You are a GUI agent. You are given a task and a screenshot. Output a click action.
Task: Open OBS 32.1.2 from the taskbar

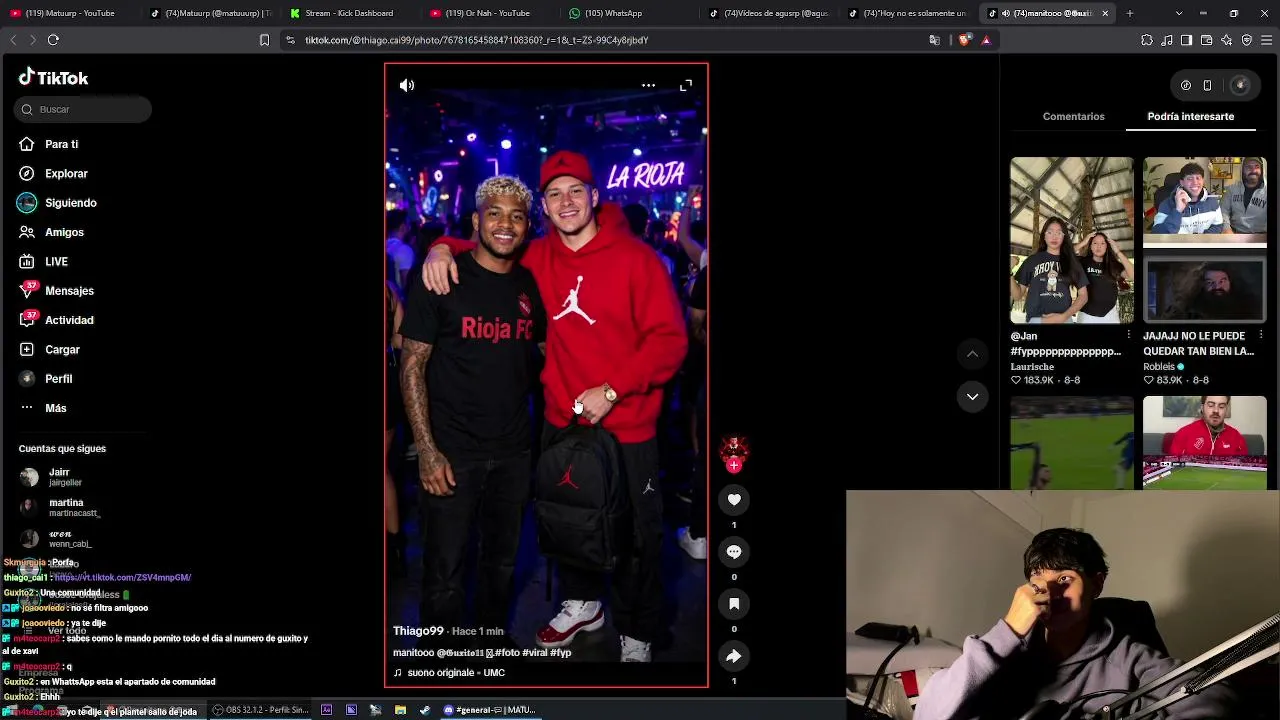(x=260, y=710)
